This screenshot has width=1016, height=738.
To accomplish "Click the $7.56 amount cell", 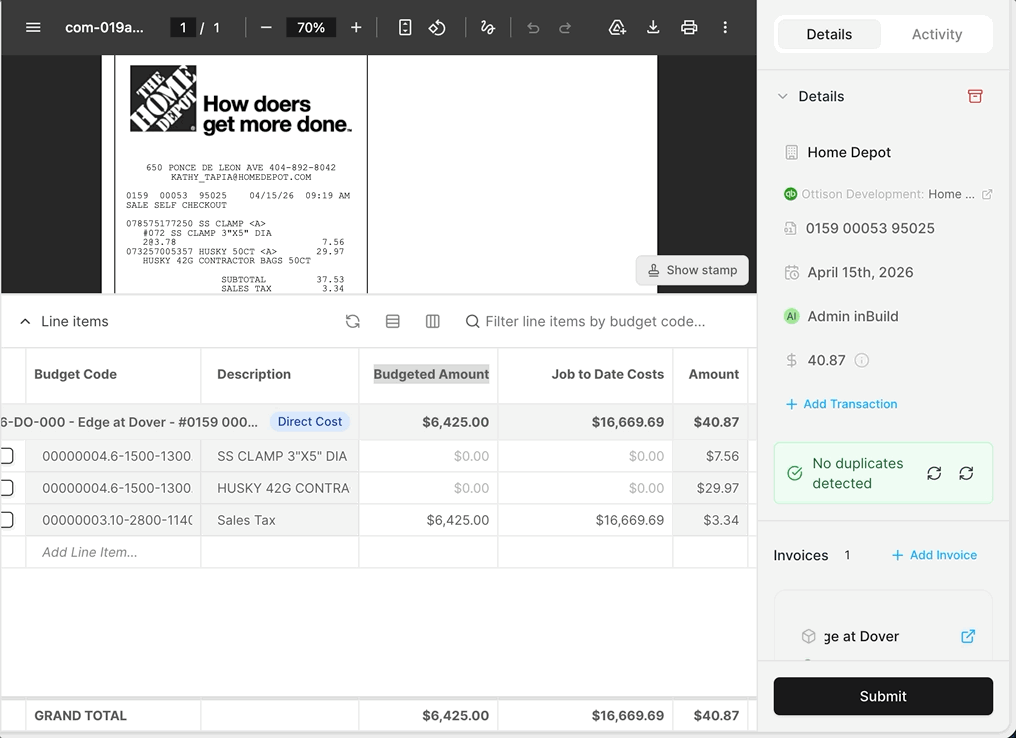I will (710, 456).
